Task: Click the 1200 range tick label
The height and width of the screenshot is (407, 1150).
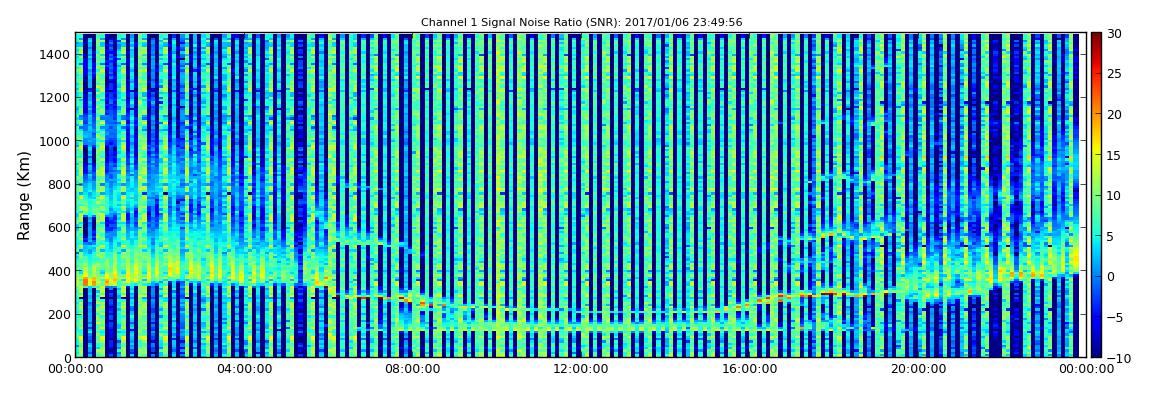Action: click(x=56, y=98)
